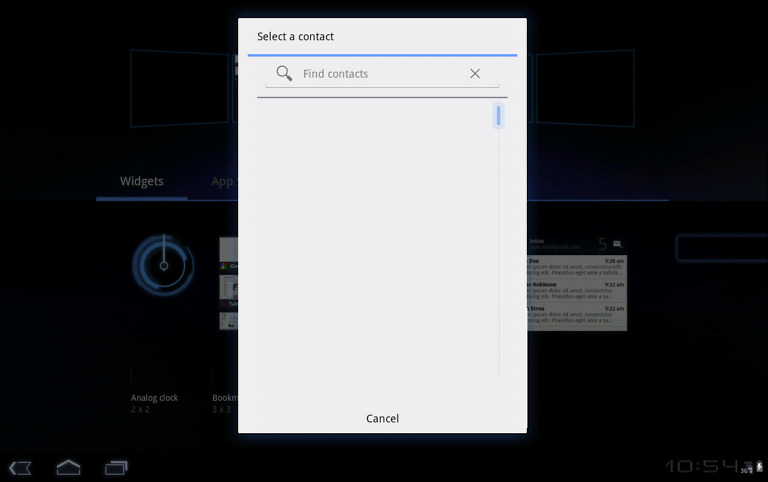Click the magnifying glass search icon

coord(284,73)
